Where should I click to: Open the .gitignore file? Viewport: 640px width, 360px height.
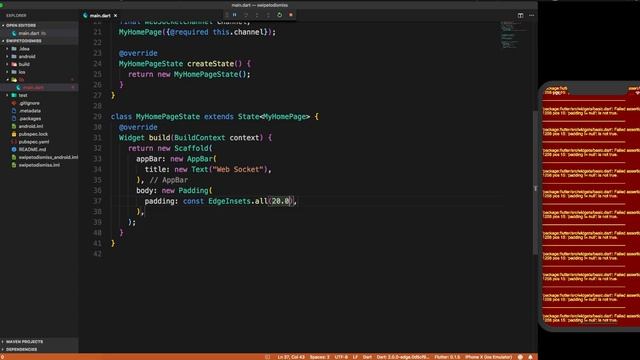coord(39,103)
